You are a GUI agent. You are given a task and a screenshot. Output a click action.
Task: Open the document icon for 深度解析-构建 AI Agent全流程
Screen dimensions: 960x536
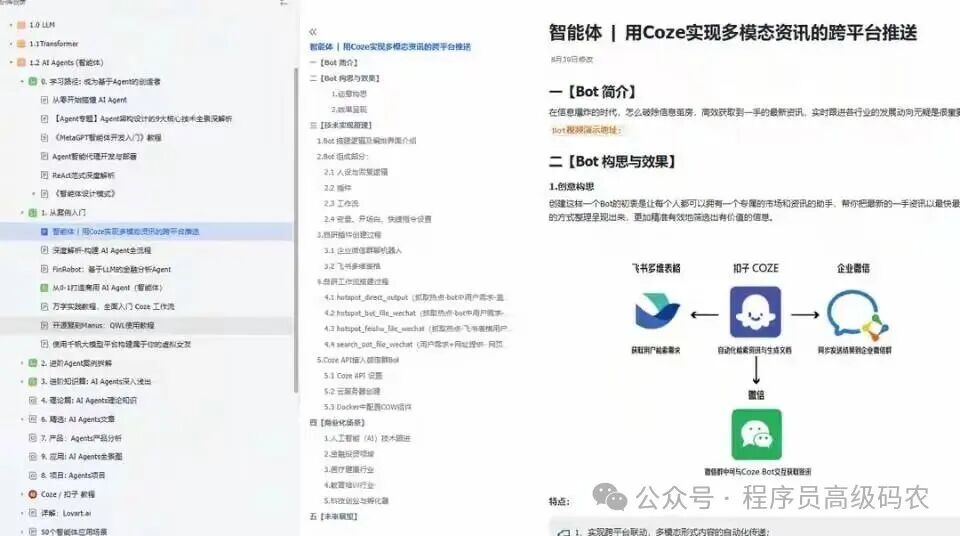(44, 250)
